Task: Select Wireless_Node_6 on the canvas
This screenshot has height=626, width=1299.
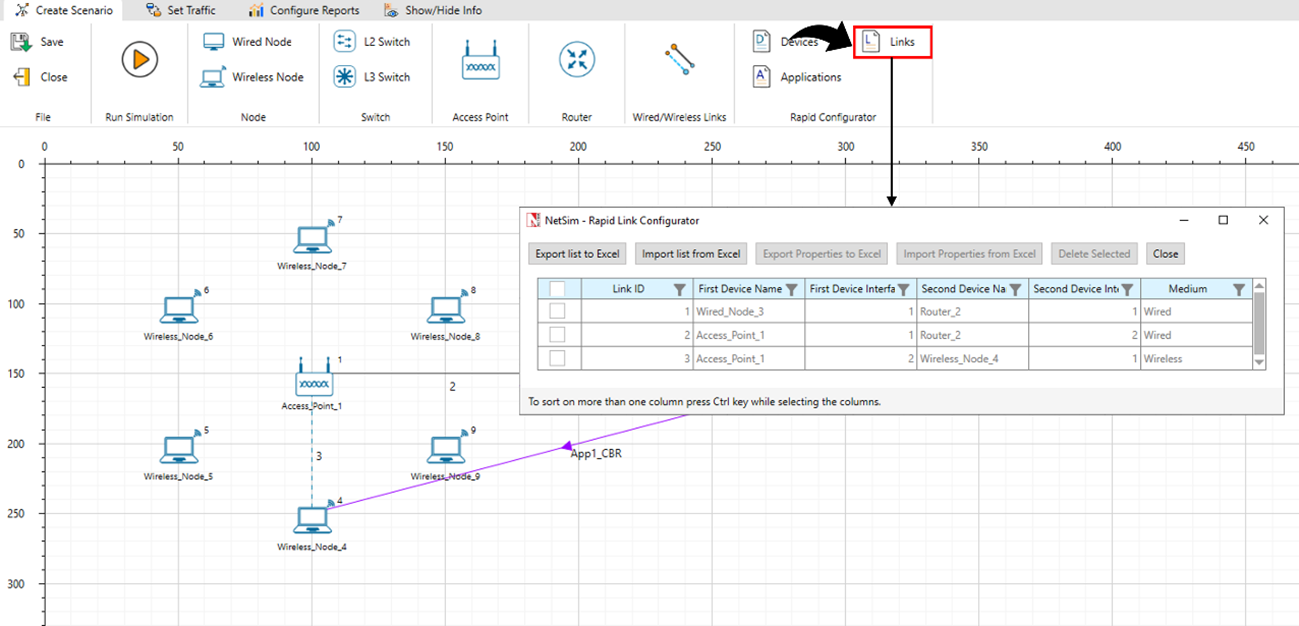Action: click(179, 310)
